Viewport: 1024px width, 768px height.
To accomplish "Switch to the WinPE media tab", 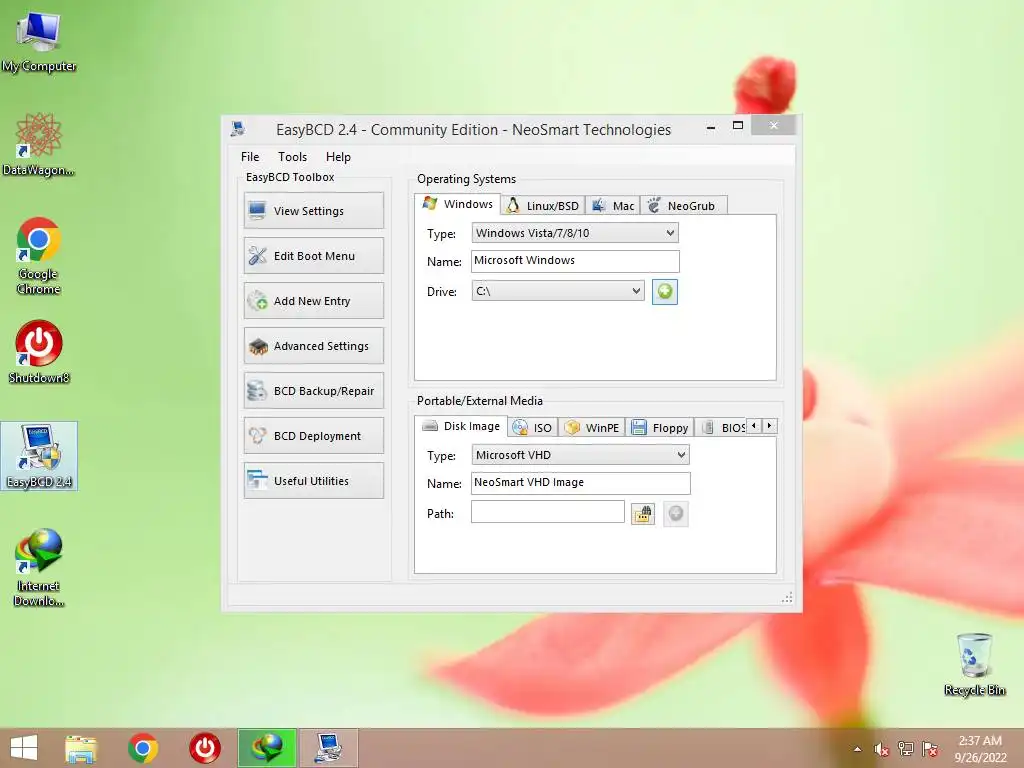I will [x=592, y=428].
